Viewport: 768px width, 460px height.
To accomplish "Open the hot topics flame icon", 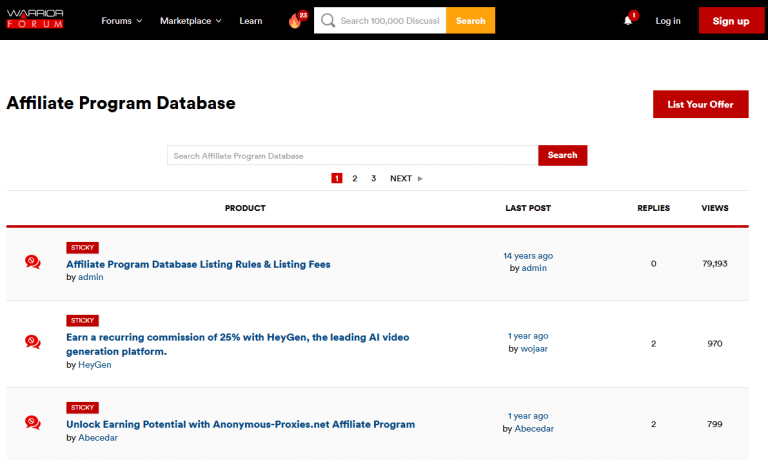I will tap(295, 21).
